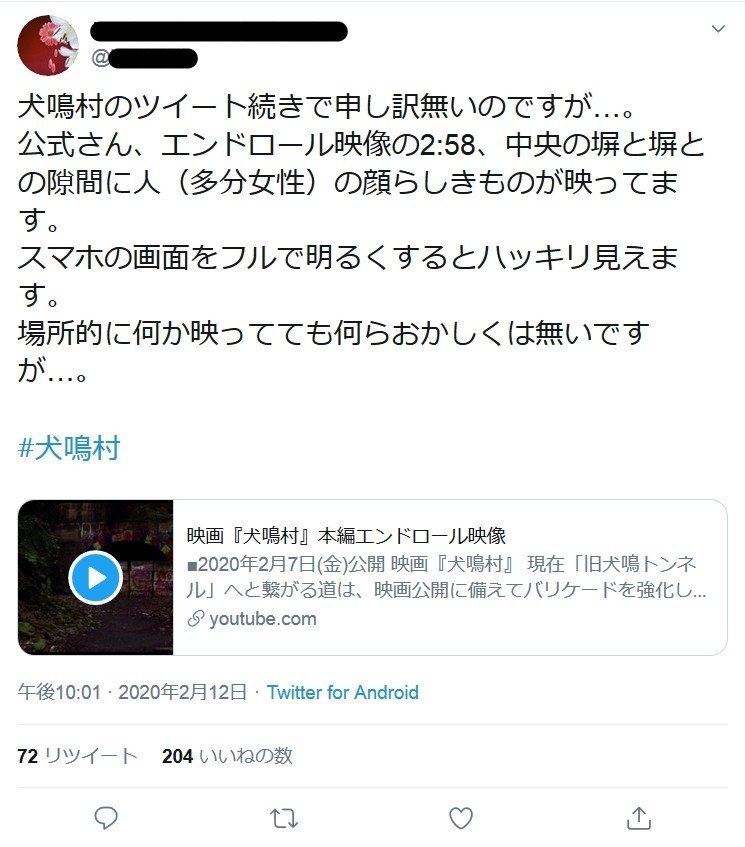Image resolution: width=745 pixels, height=847 pixels.
Task: Click the chain link icon beside youtube.com
Action: (196, 619)
